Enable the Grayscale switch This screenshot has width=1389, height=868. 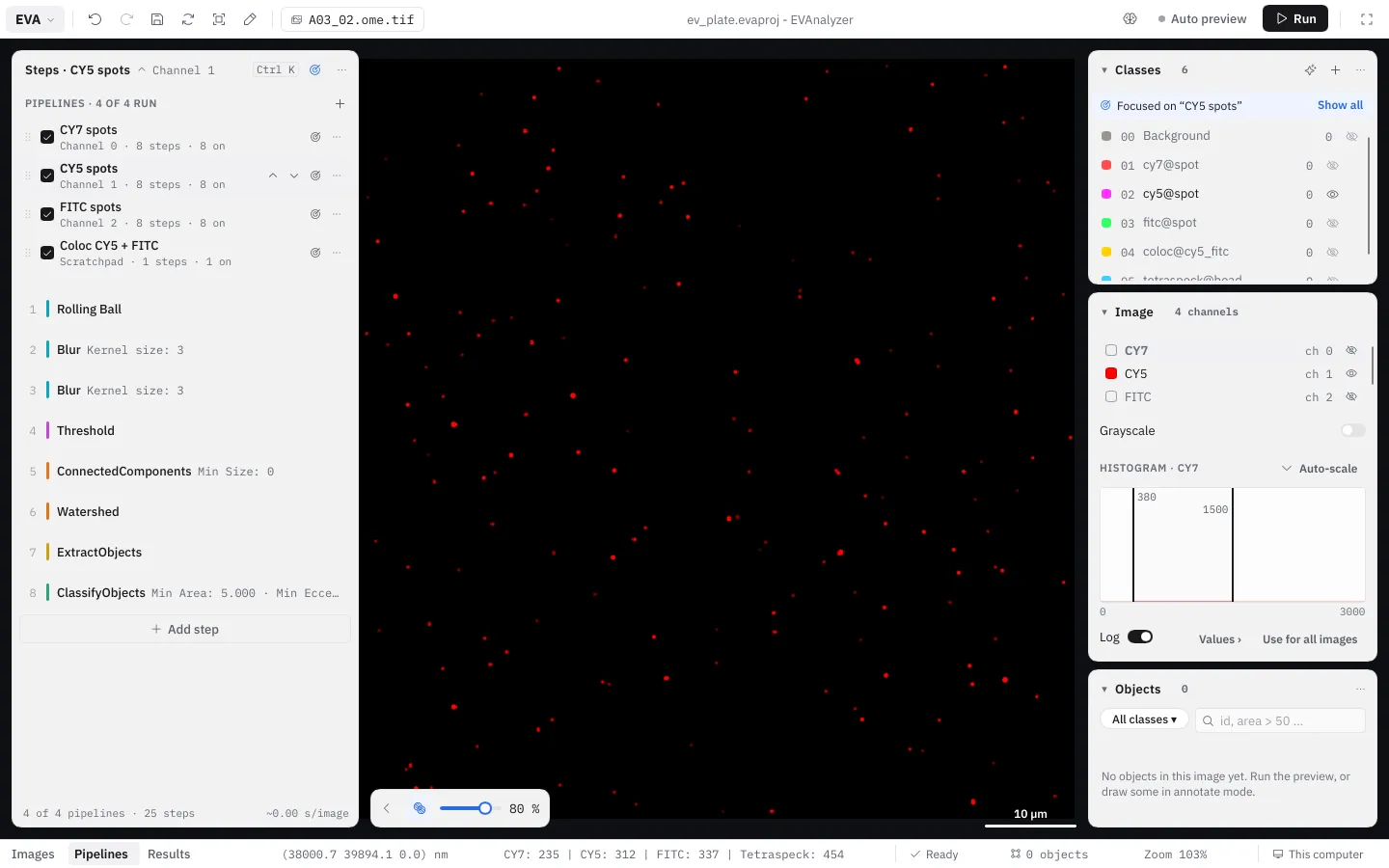click(1353, 431)
